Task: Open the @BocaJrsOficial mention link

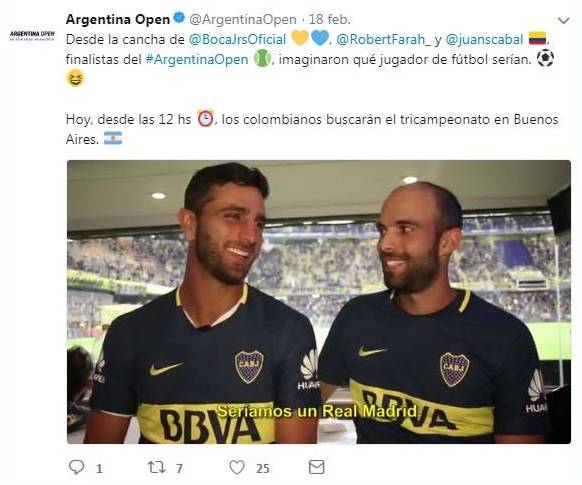Action: [238, 39]
